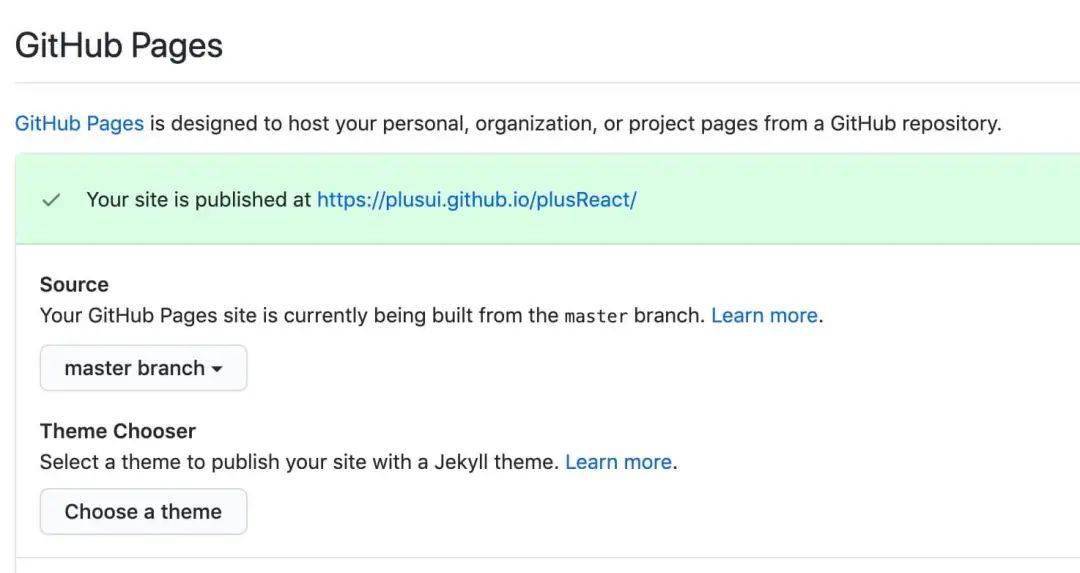This screenshot has width=1080, height=573.
Task: Click the bold "Theme Chooser" heading
Action: click(x=118, y=431)
